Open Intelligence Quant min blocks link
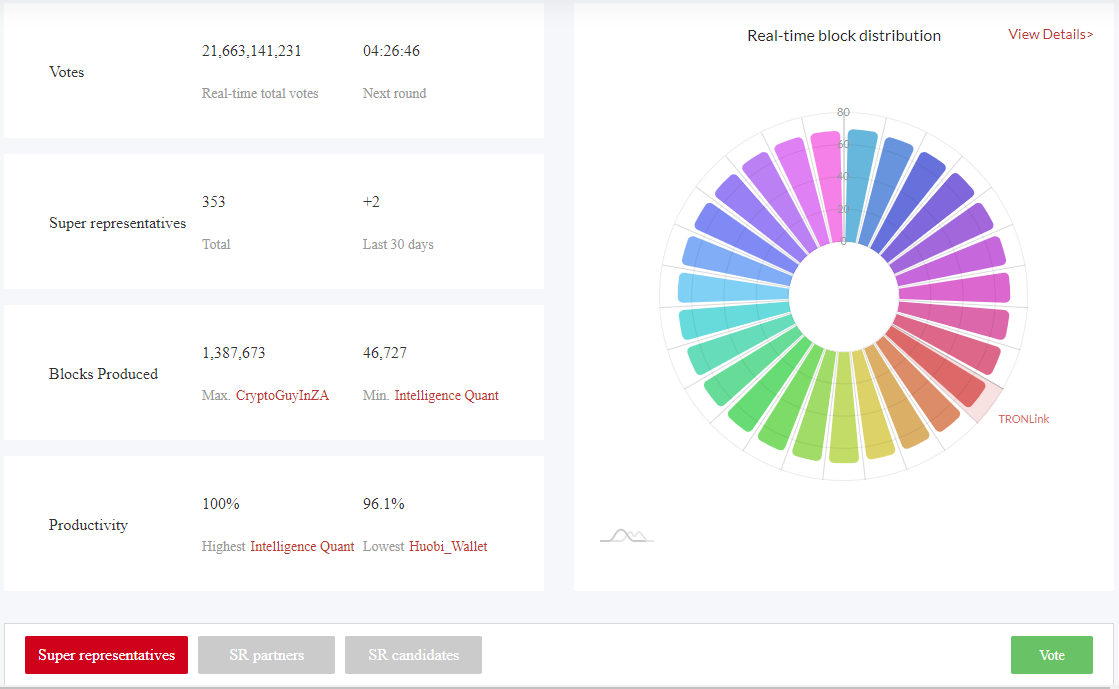The height and width of the screenshot is (689, 1119). click(x=447, y=396)
